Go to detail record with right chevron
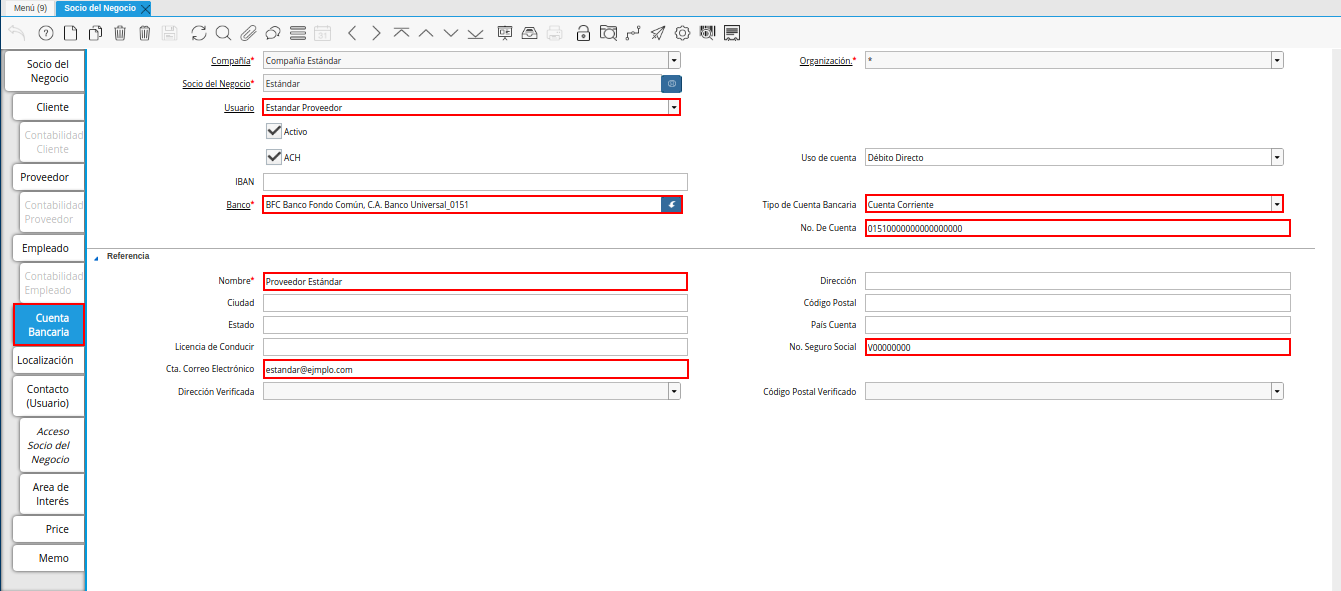1341x591 pixels. click(x=376, y=33)
